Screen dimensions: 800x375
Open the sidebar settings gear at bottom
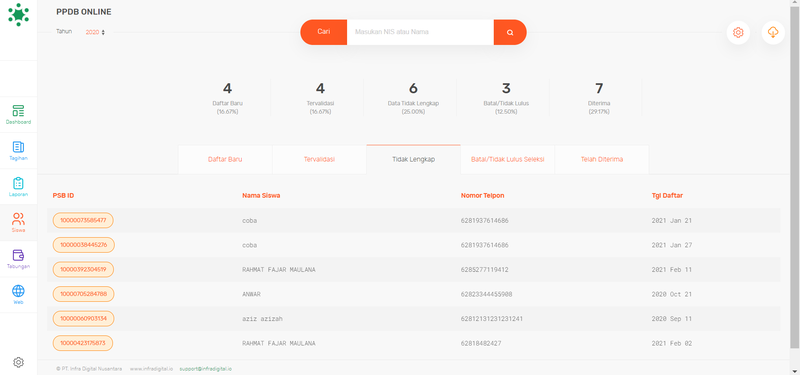pos(18,362)
